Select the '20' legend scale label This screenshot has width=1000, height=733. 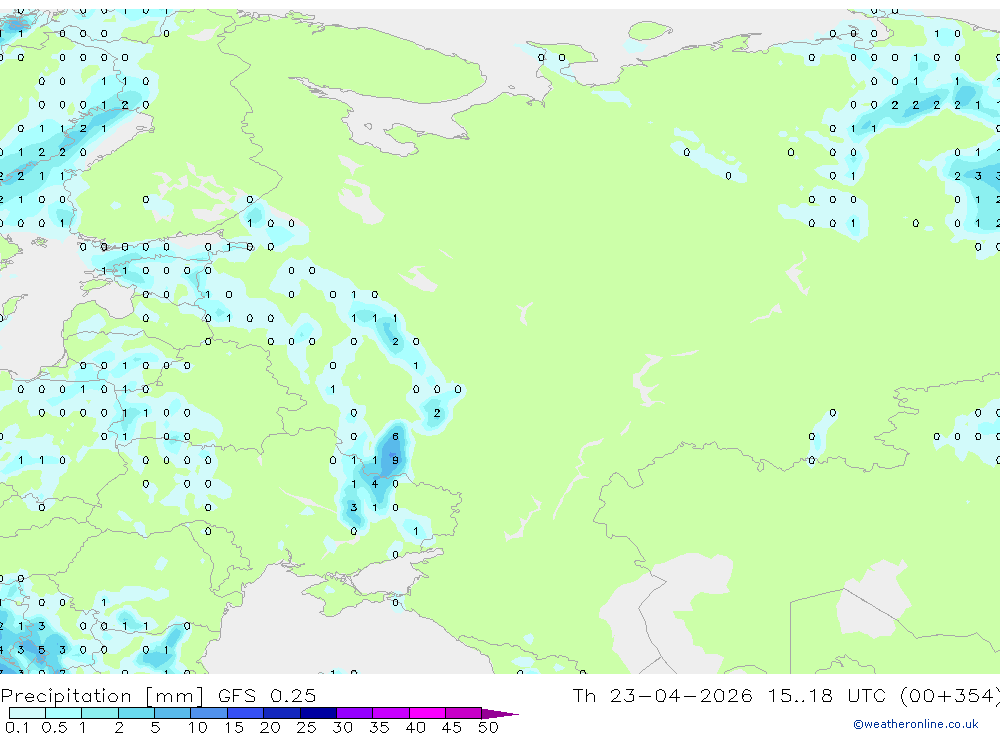(x=270, y=727)
